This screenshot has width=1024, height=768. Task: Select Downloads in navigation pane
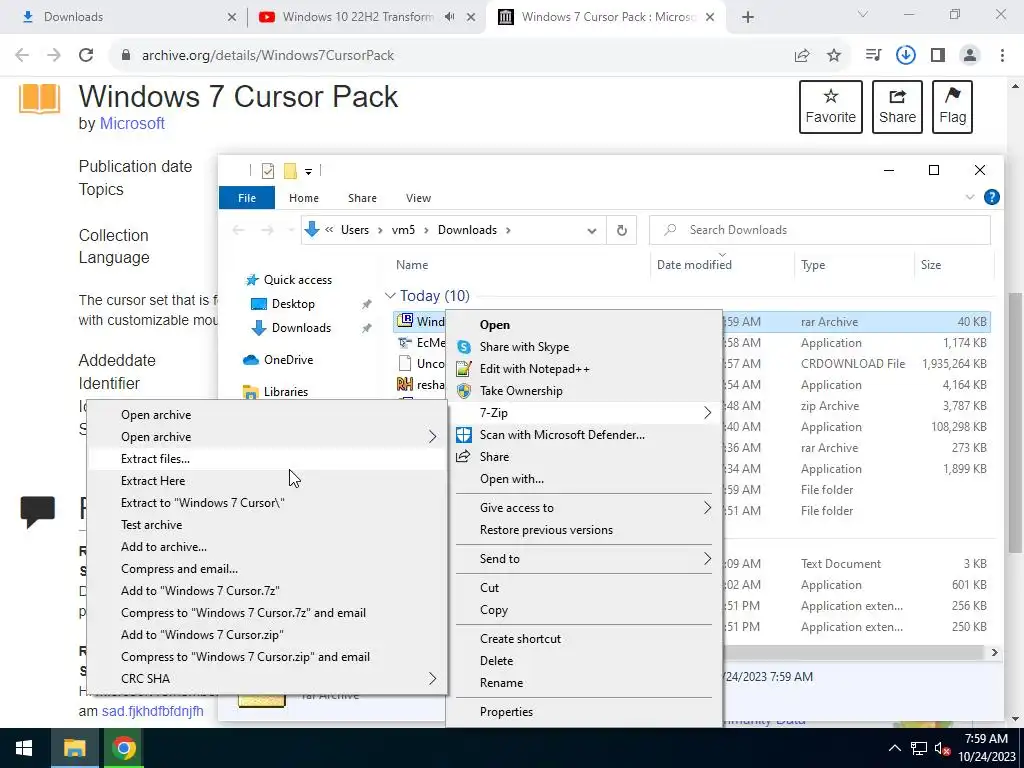pyautogui.click(x=301, y=328)
